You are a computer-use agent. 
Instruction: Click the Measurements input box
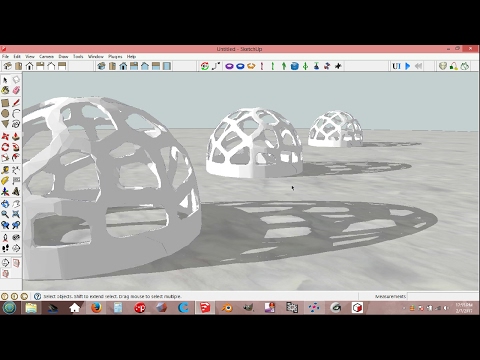point(442,296)
